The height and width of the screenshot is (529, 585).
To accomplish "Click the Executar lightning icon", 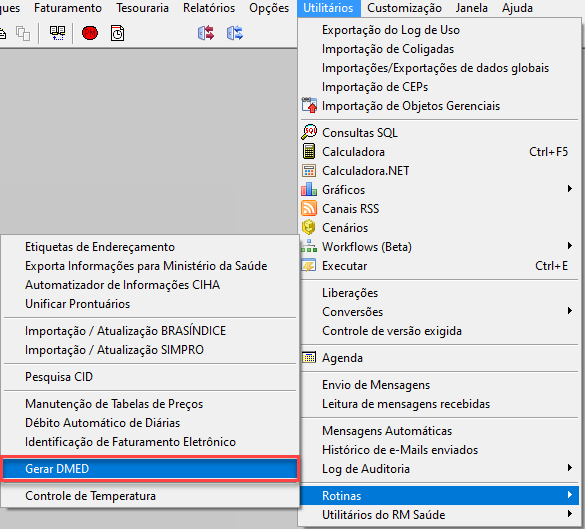I will pyautogui.click(x=309, y=266).
